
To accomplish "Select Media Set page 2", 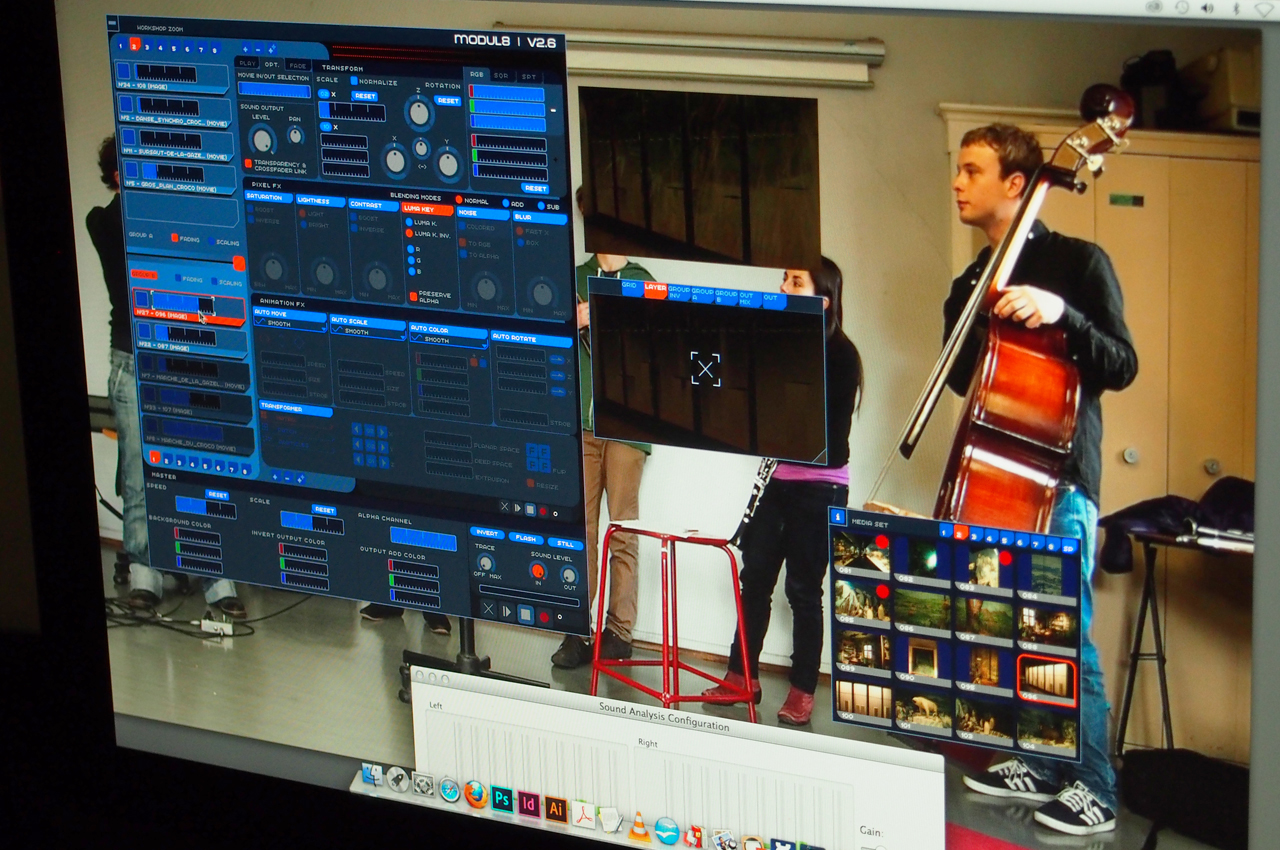I will tap(960, 531).
